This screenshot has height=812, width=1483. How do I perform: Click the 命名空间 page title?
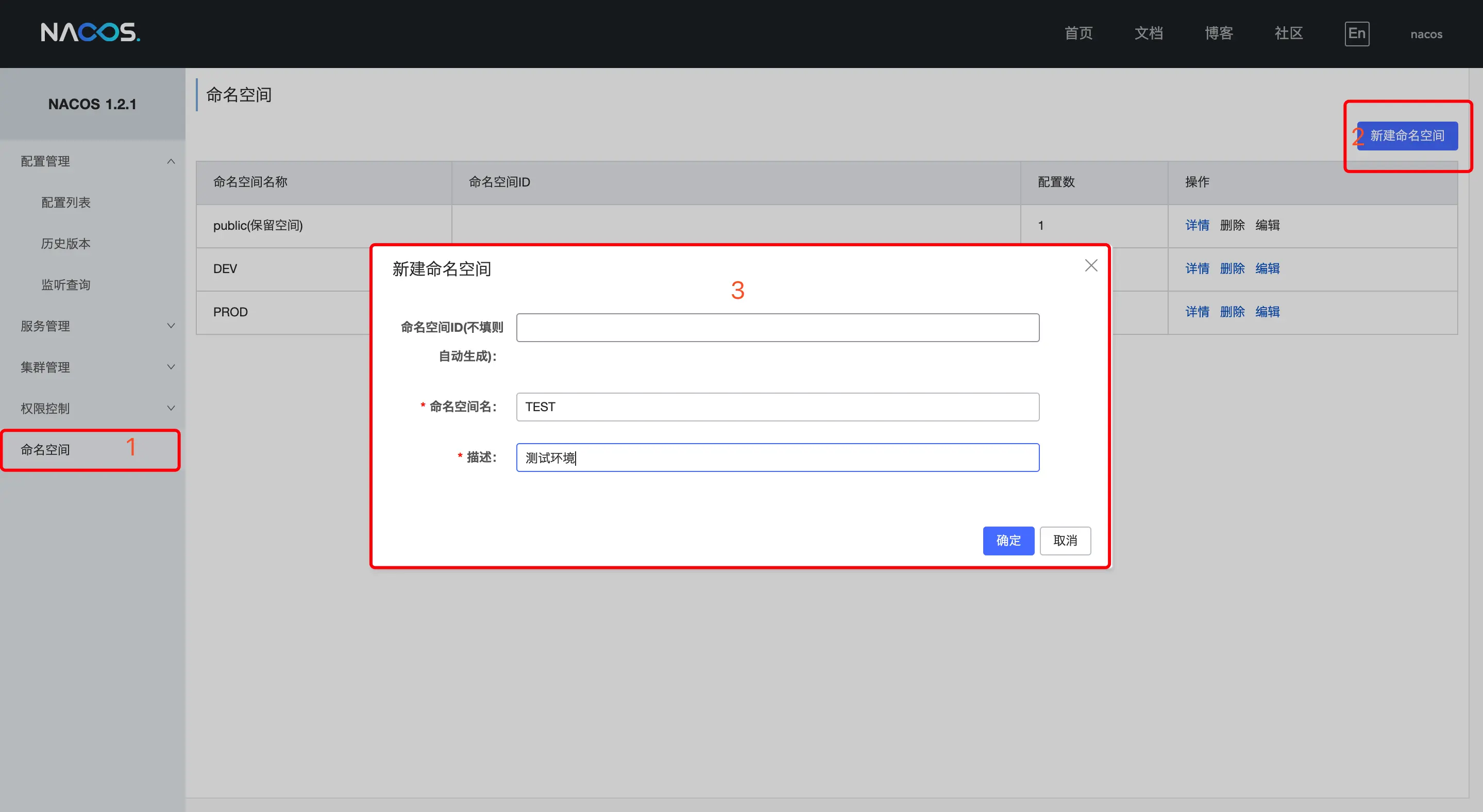pos(239,94)
